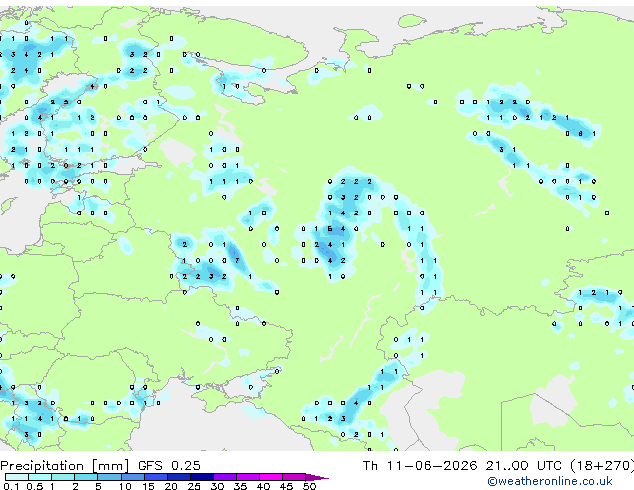Select the 1–2 mm legend color swatch
This screenshot has width=634, height=490.
63,477
